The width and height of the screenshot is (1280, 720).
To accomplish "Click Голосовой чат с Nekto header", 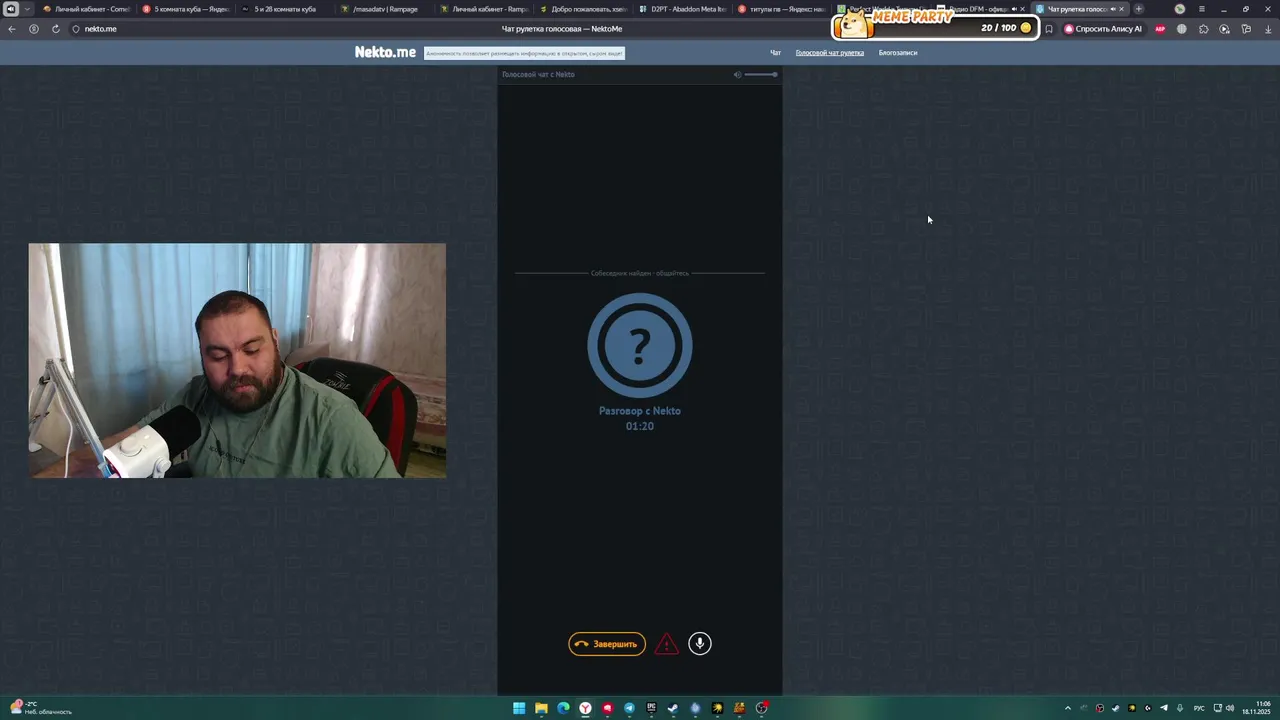I will [538, 74].
